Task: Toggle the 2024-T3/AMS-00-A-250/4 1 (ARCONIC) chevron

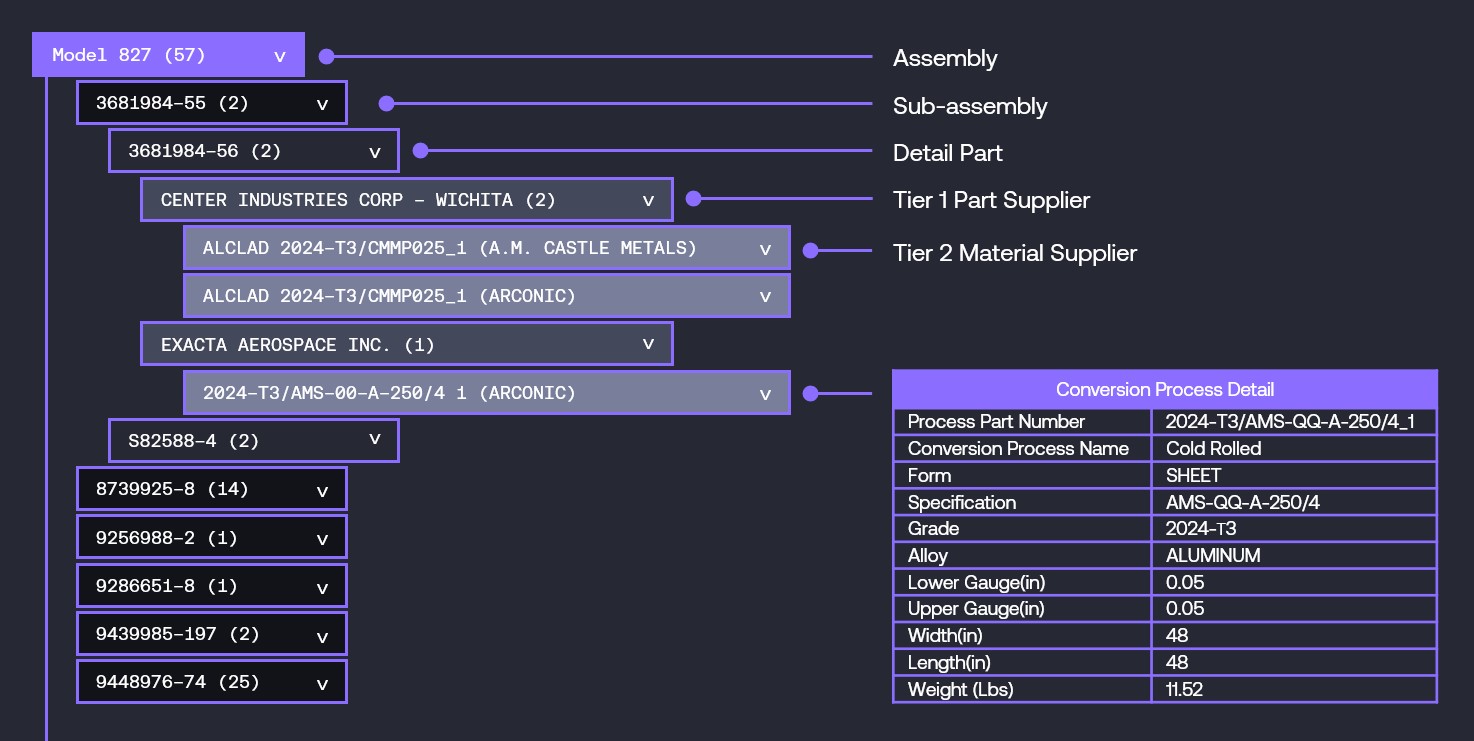Action: click(x=766, y=394)
